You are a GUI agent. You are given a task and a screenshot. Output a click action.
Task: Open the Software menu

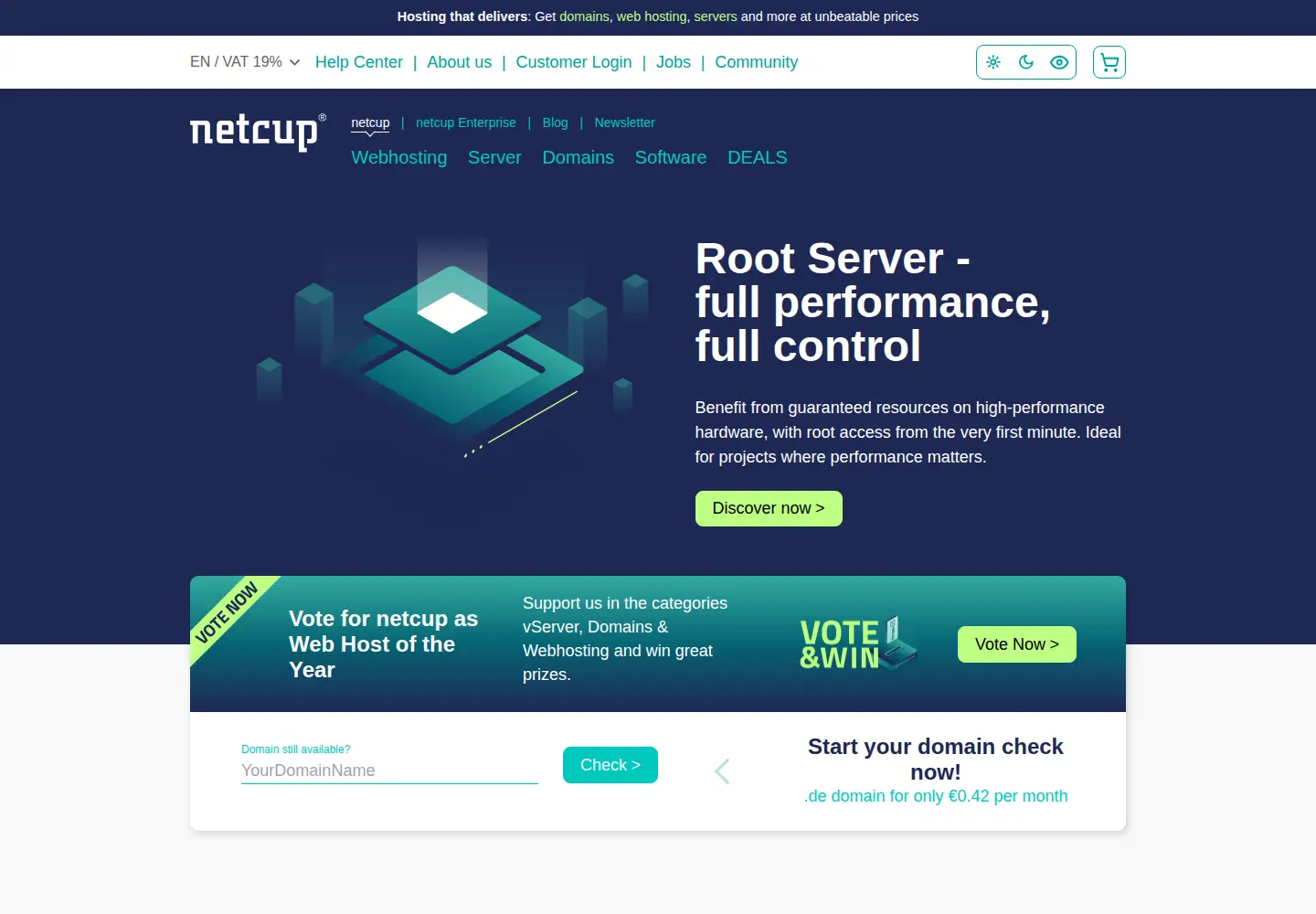[x=671, y=157]
